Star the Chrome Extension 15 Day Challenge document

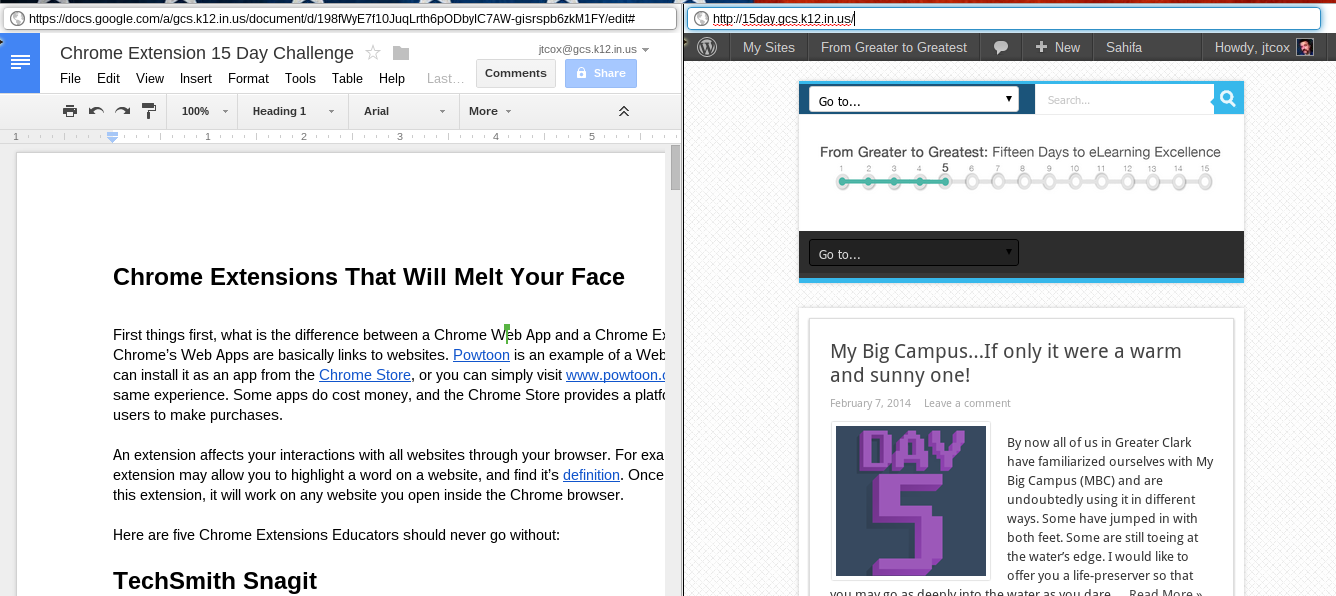point(373,53)
